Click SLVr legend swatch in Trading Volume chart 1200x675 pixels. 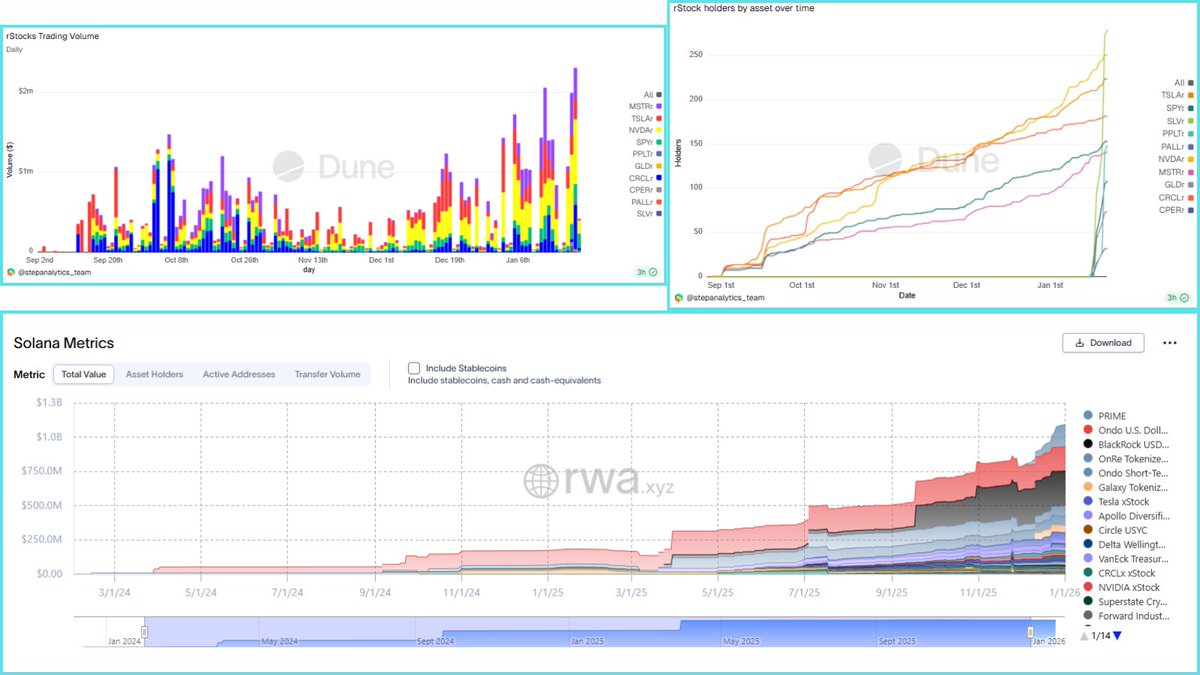coord(659,214)
